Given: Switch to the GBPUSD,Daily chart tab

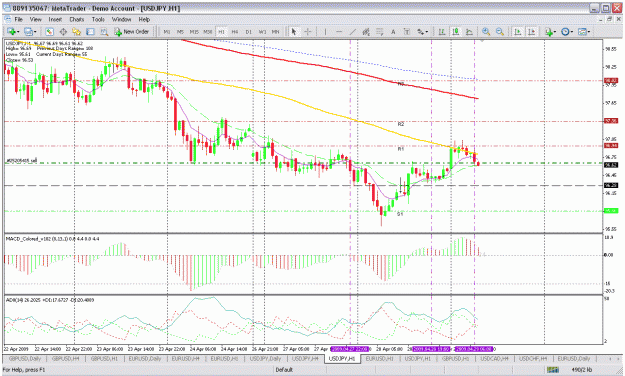Looking at the screenshot, I should (x=25, y=359).
